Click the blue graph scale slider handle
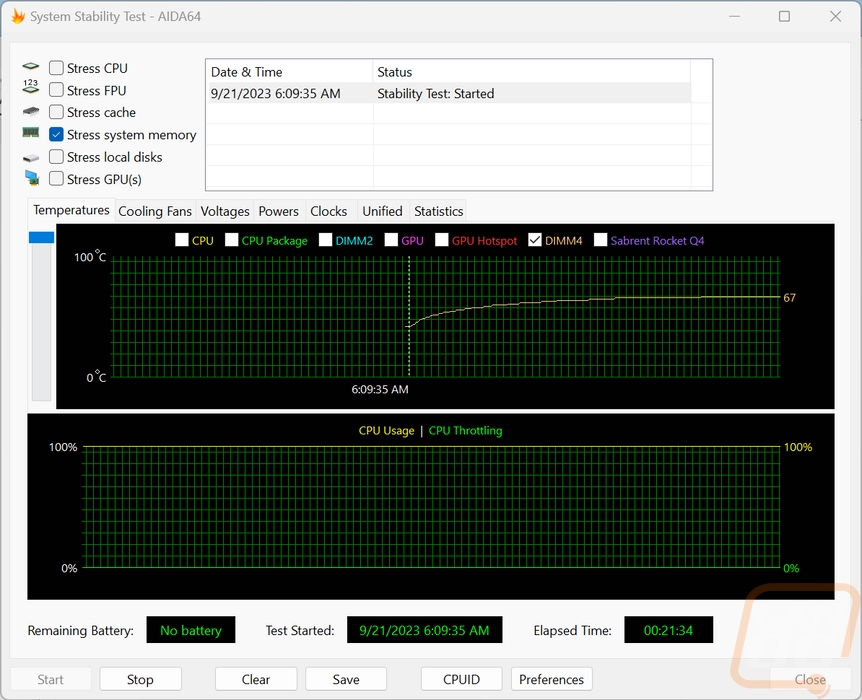862x700 pixels. [x=41, y=238]
